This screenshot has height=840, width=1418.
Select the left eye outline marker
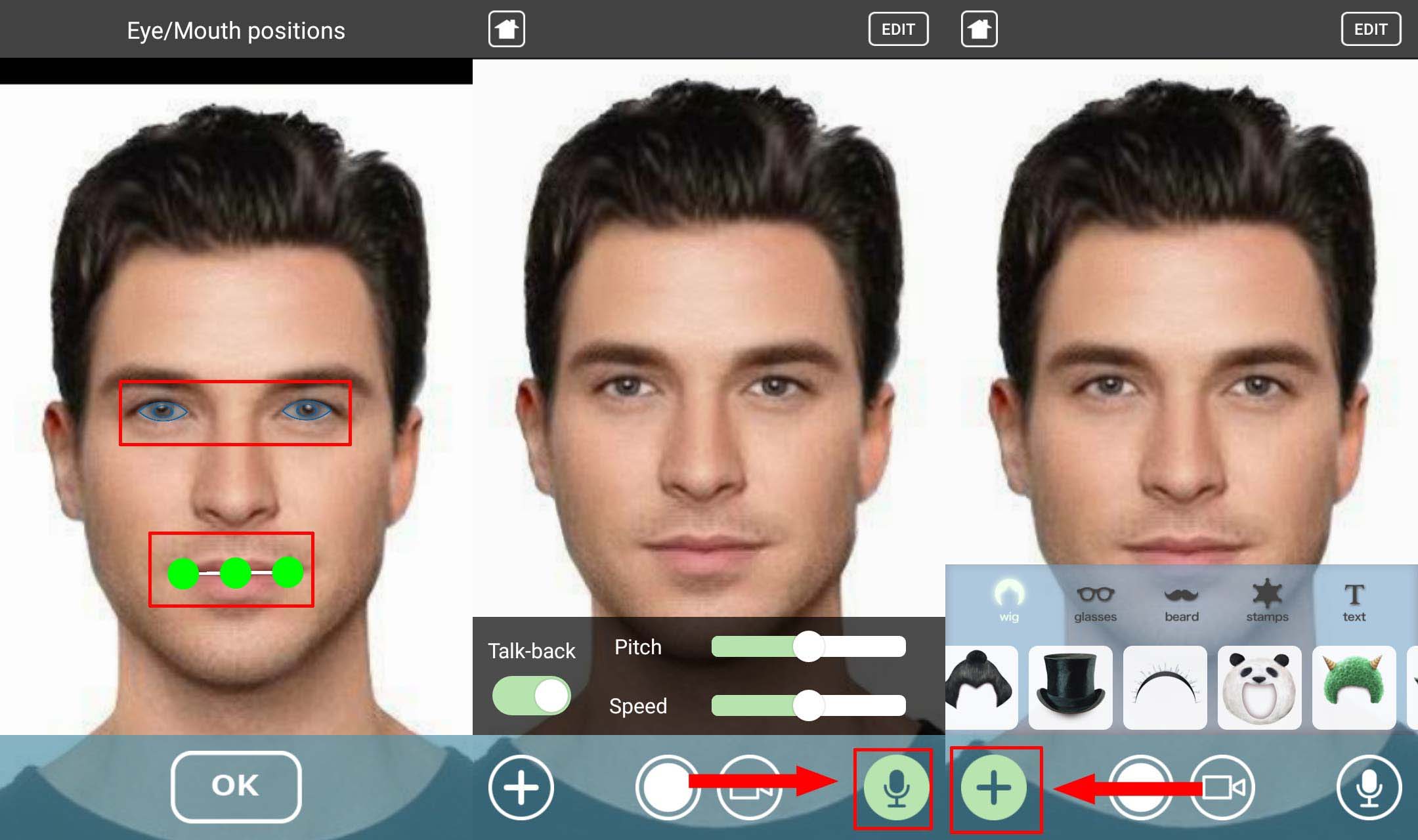coord(162,411)
